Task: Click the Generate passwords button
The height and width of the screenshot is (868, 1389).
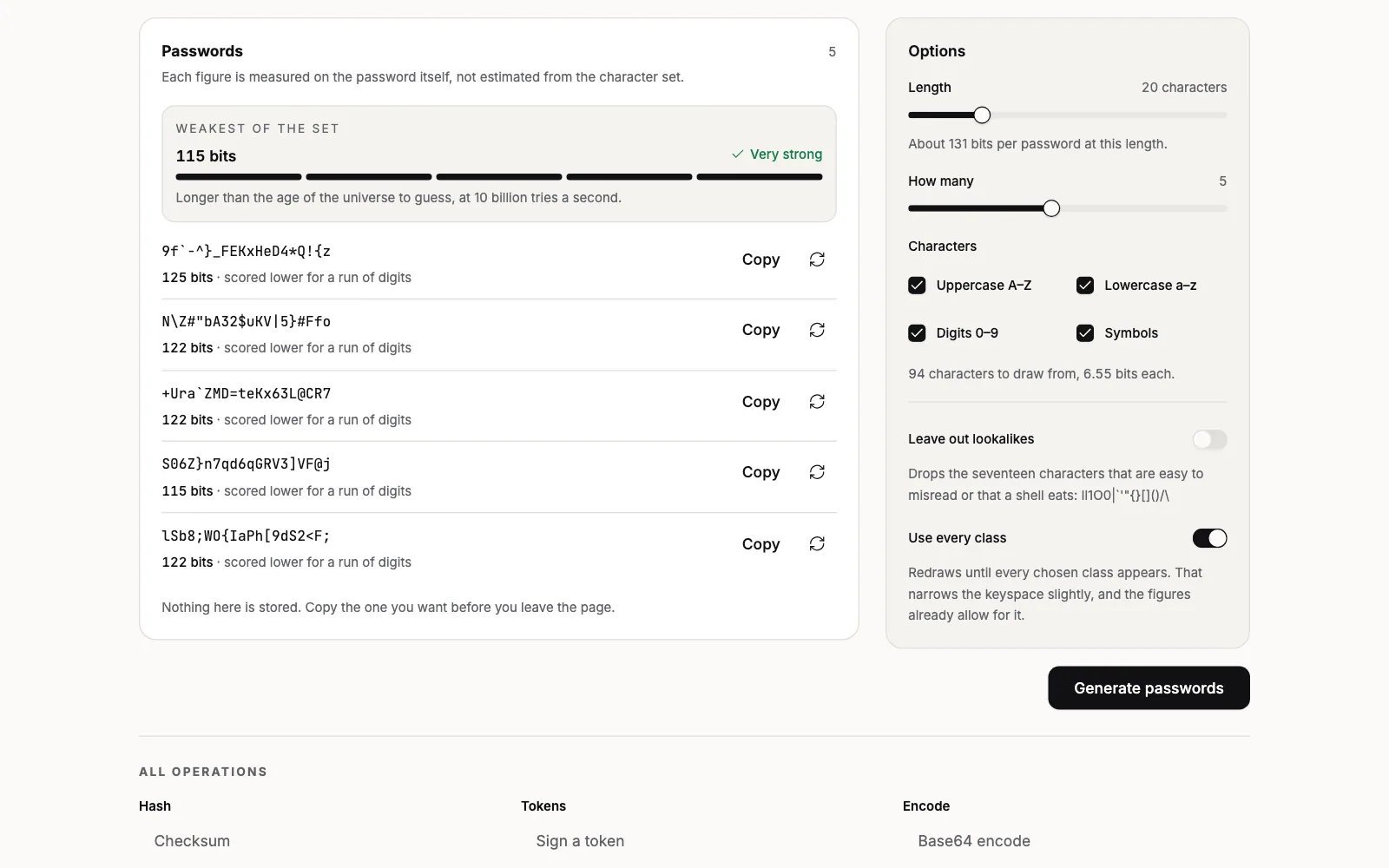Action: 1149,688
